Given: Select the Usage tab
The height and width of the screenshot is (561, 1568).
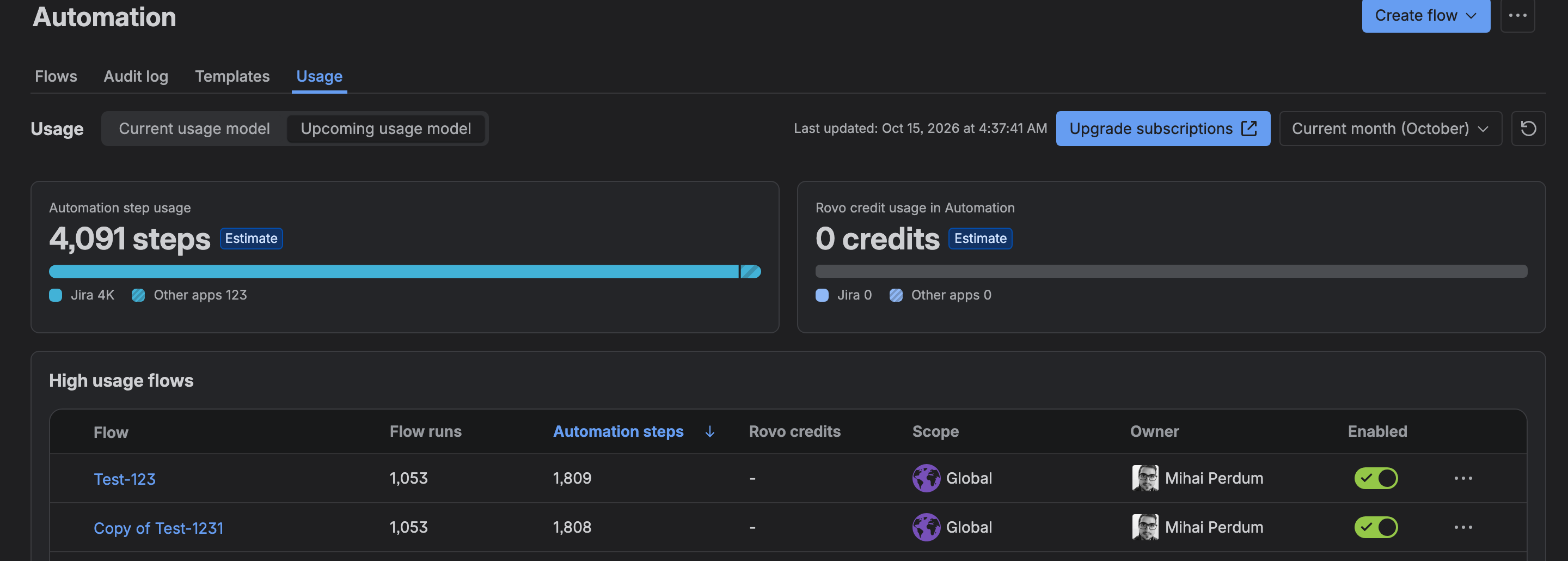Looking at the screenshot, I should (319, 76).
